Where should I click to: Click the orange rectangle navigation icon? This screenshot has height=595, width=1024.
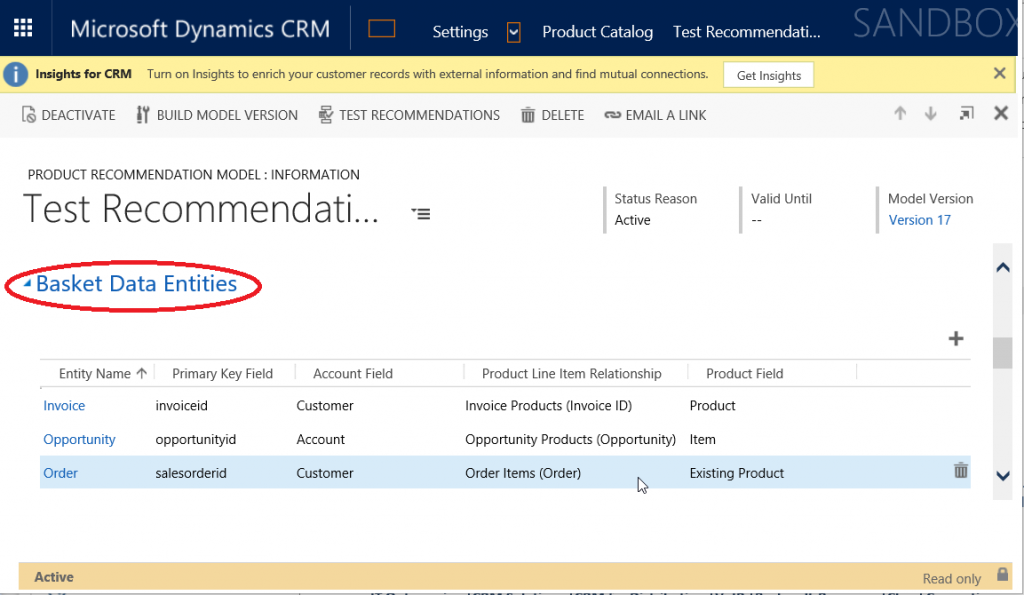pyautogui.click(x=381, y=29)
